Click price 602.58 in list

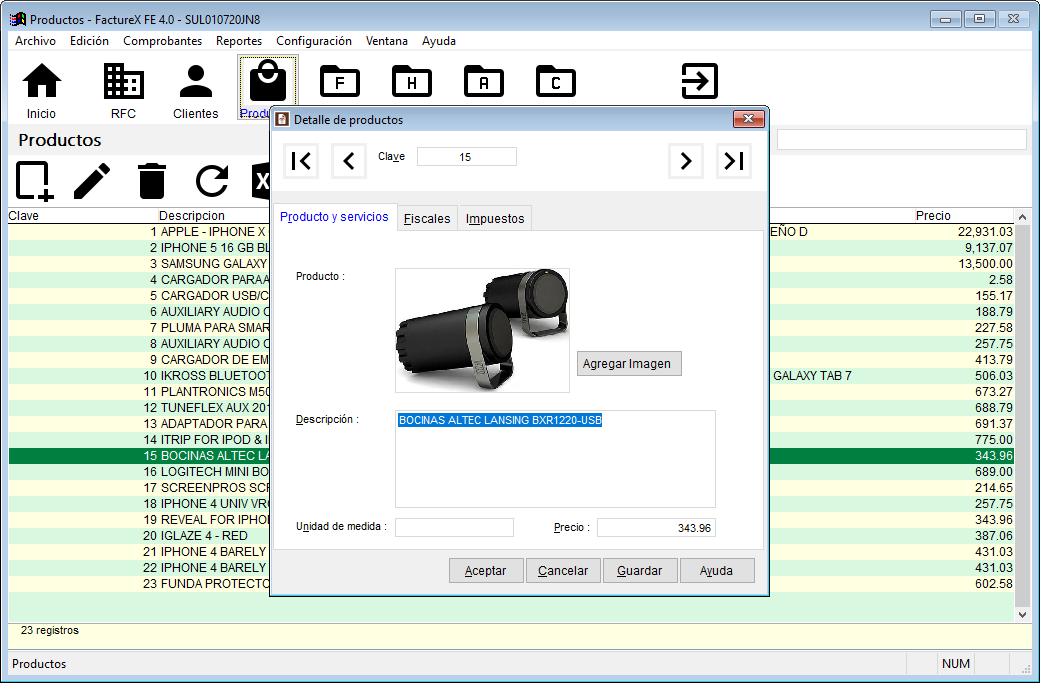[x=994, y=584]
